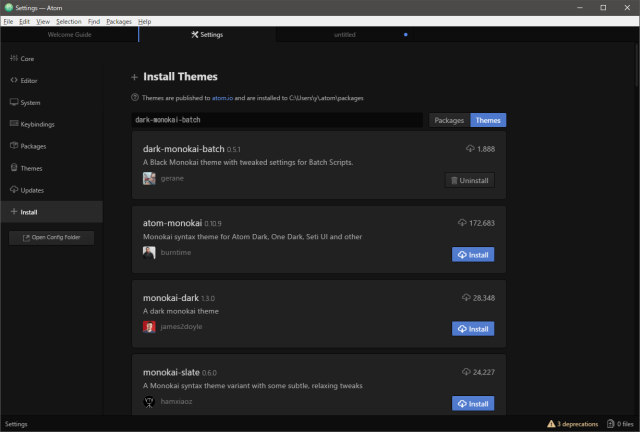640x432 pixels.
Task: Click Open Config Folder button
Action: pos(51,238)
